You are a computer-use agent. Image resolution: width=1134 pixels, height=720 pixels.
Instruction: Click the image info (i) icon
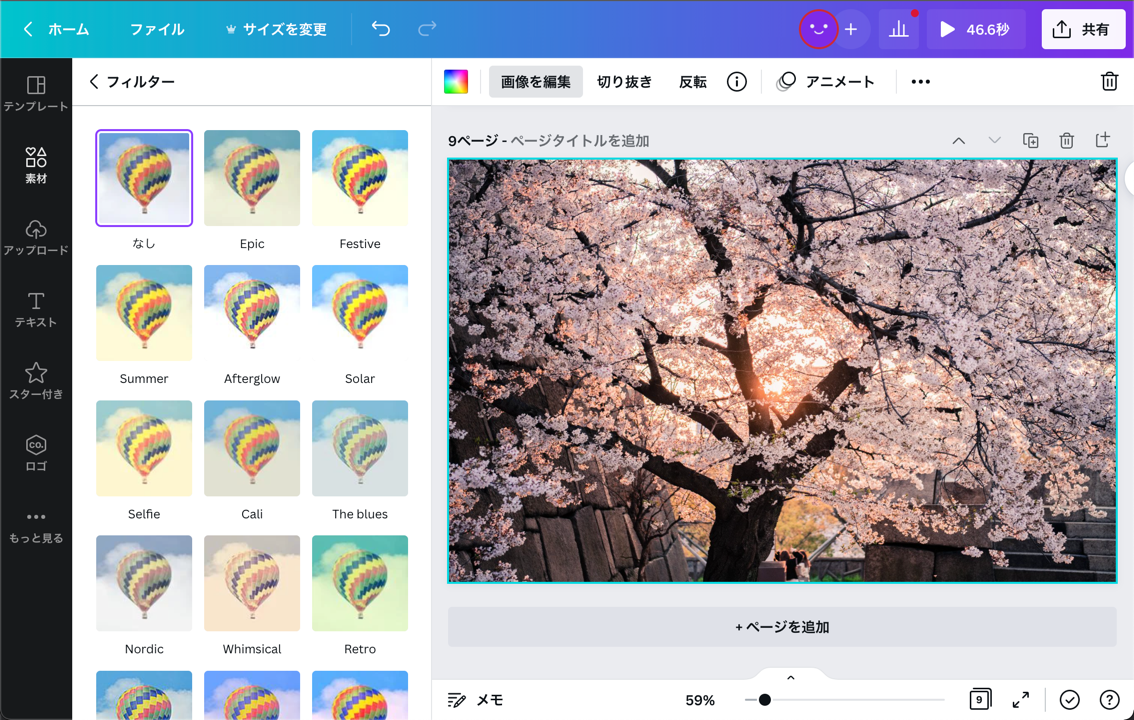pyautogui.click(x=736, y=82)
